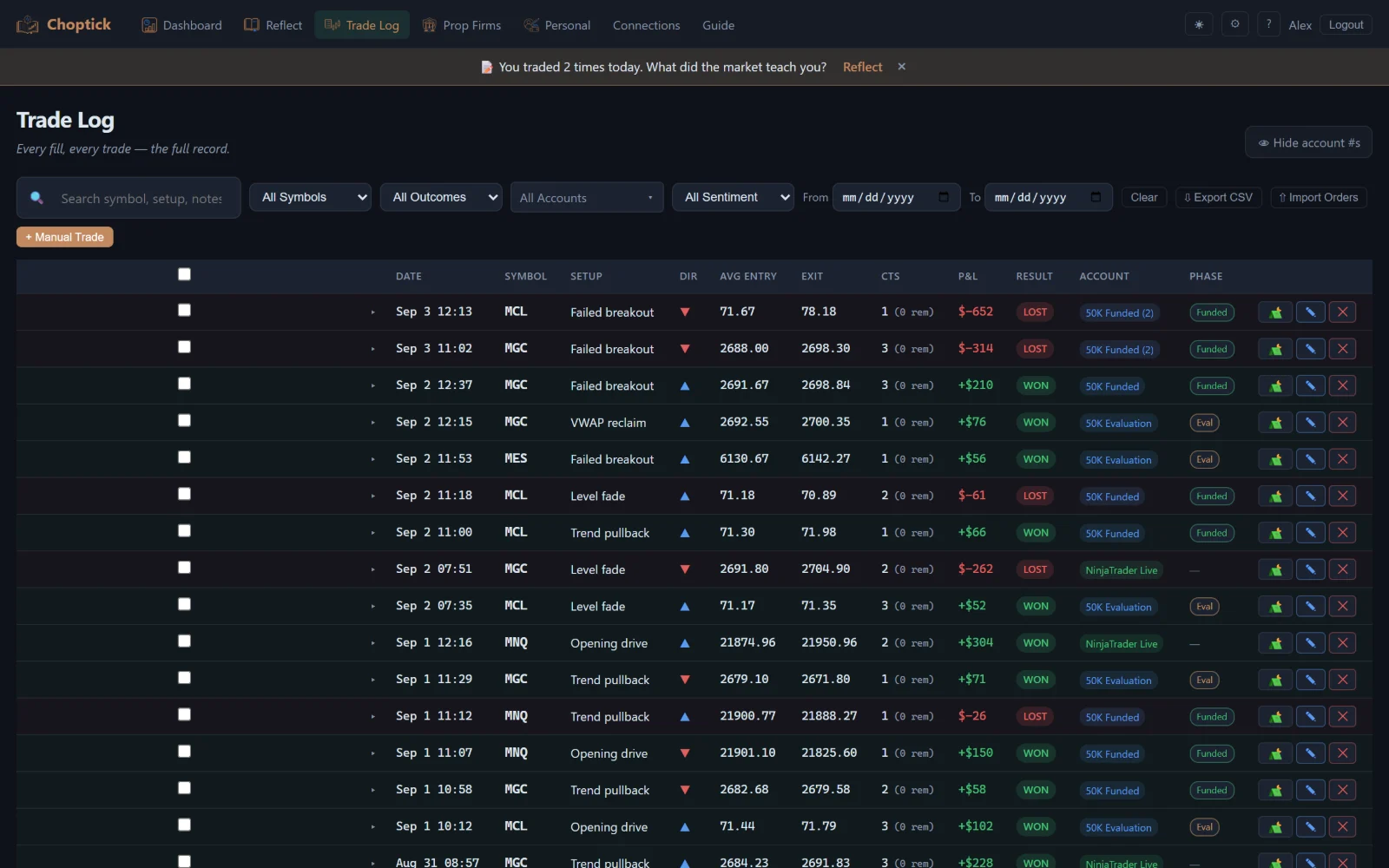This screenshot has height=868, width=1389.
Task: Open the All Outcomes dropdown
Action: [x=440, y=197]
